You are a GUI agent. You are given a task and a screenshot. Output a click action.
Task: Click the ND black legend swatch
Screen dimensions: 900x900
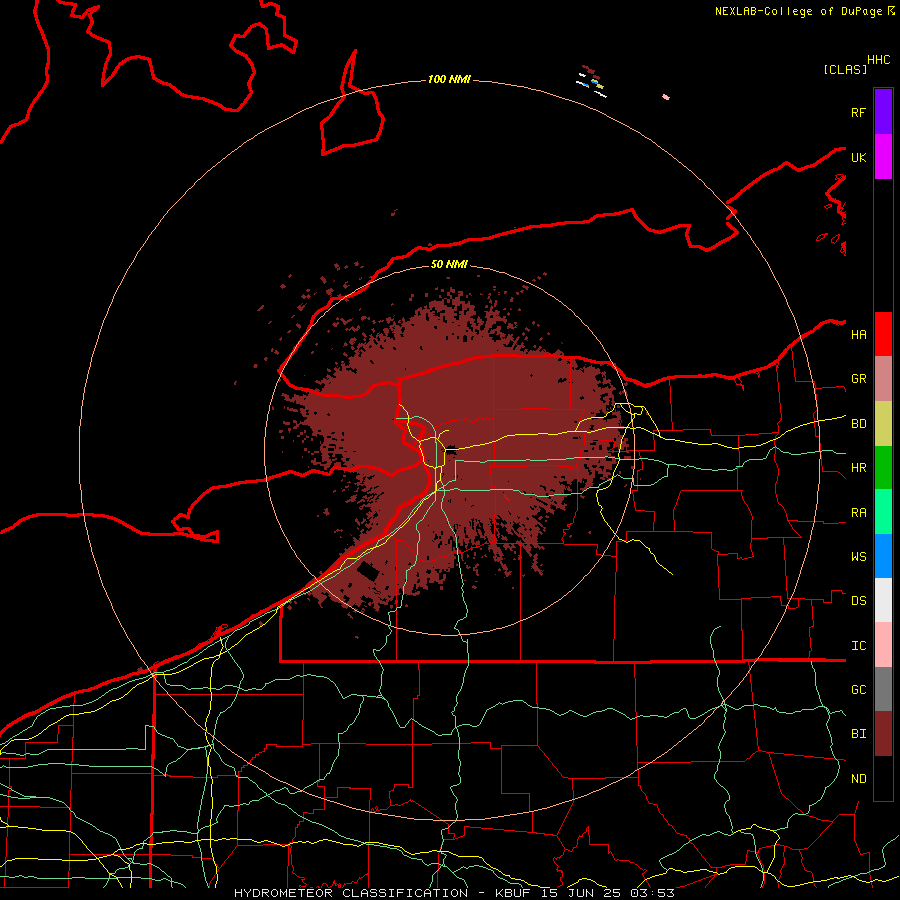883,778
